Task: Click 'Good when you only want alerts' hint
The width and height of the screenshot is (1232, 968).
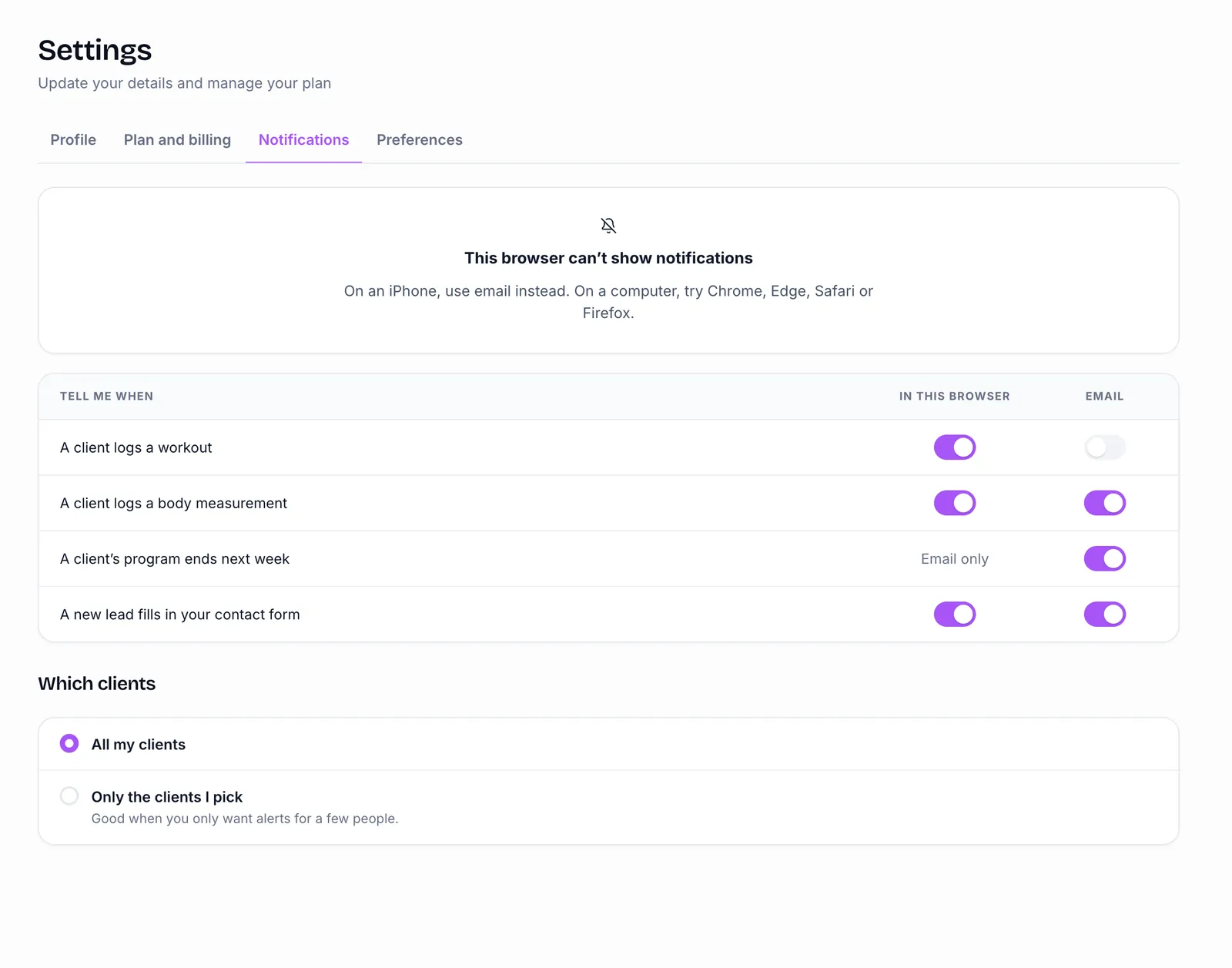Action: tap(245, 819)
